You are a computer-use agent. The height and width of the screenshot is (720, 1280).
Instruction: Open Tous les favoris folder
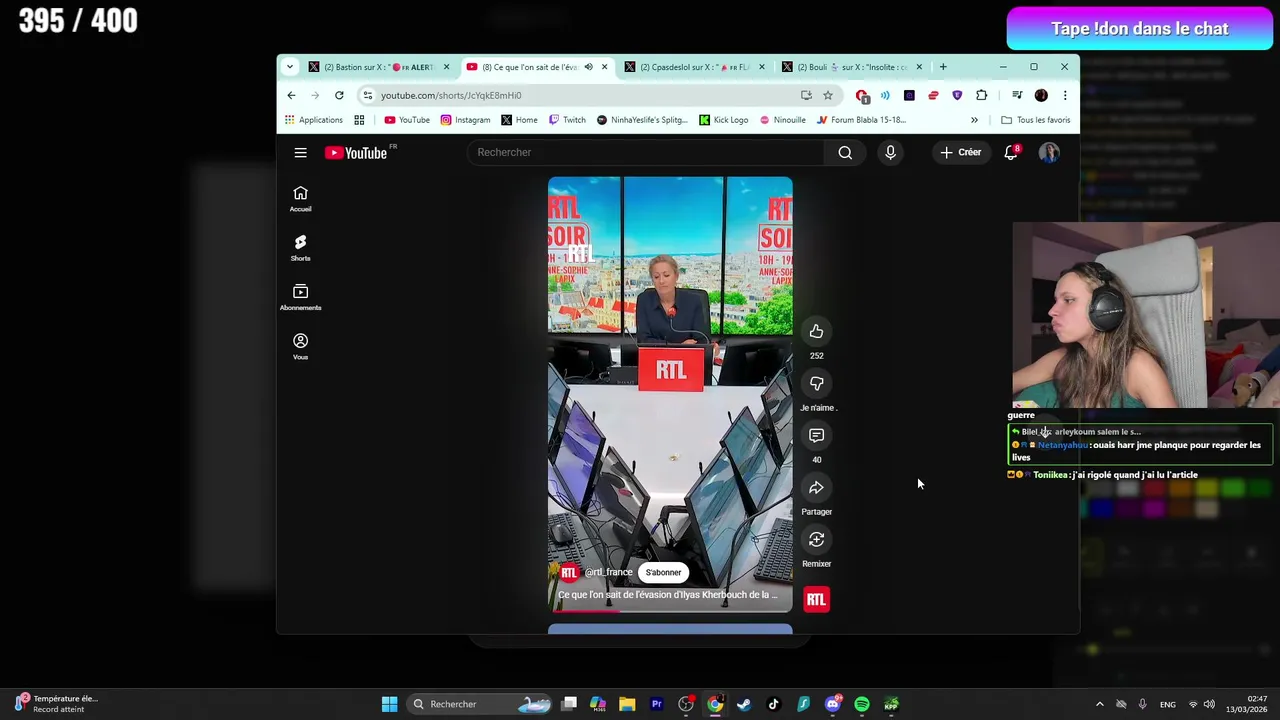coord(1036,120)
